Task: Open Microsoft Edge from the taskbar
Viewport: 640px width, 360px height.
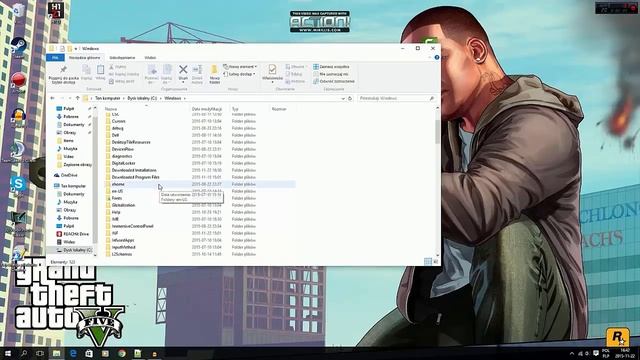Action: 73,353
